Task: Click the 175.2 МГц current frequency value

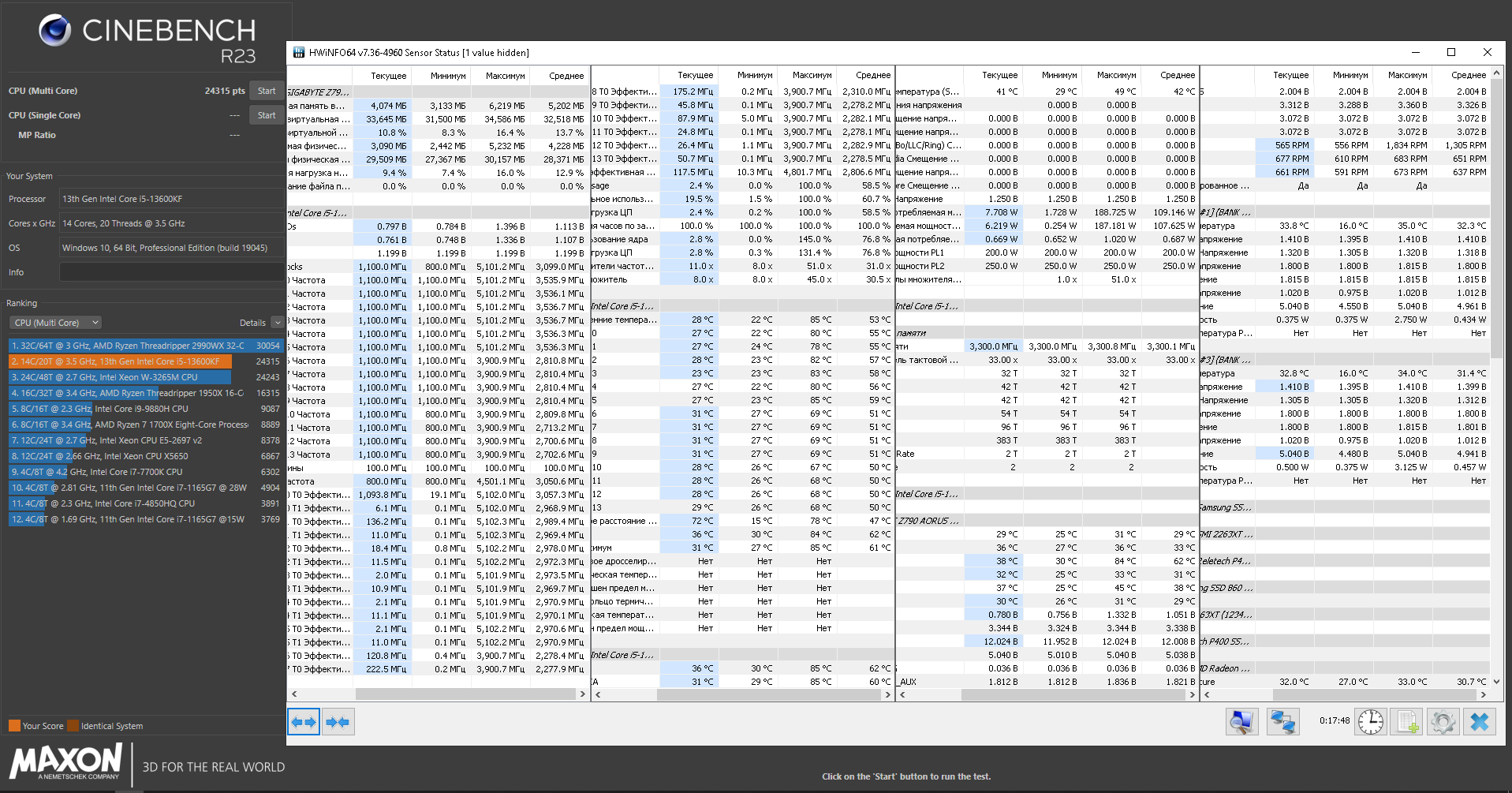Action: click(x=694, y=92)
